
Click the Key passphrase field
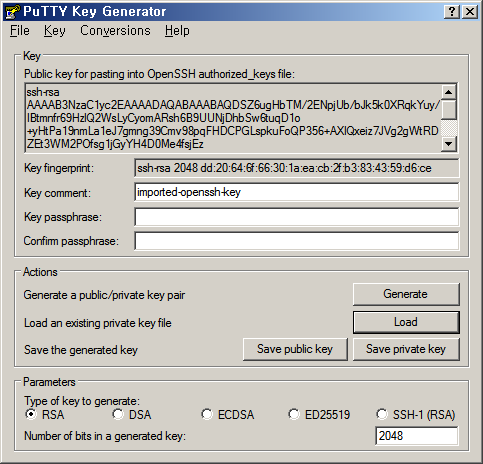coord(296,217)
